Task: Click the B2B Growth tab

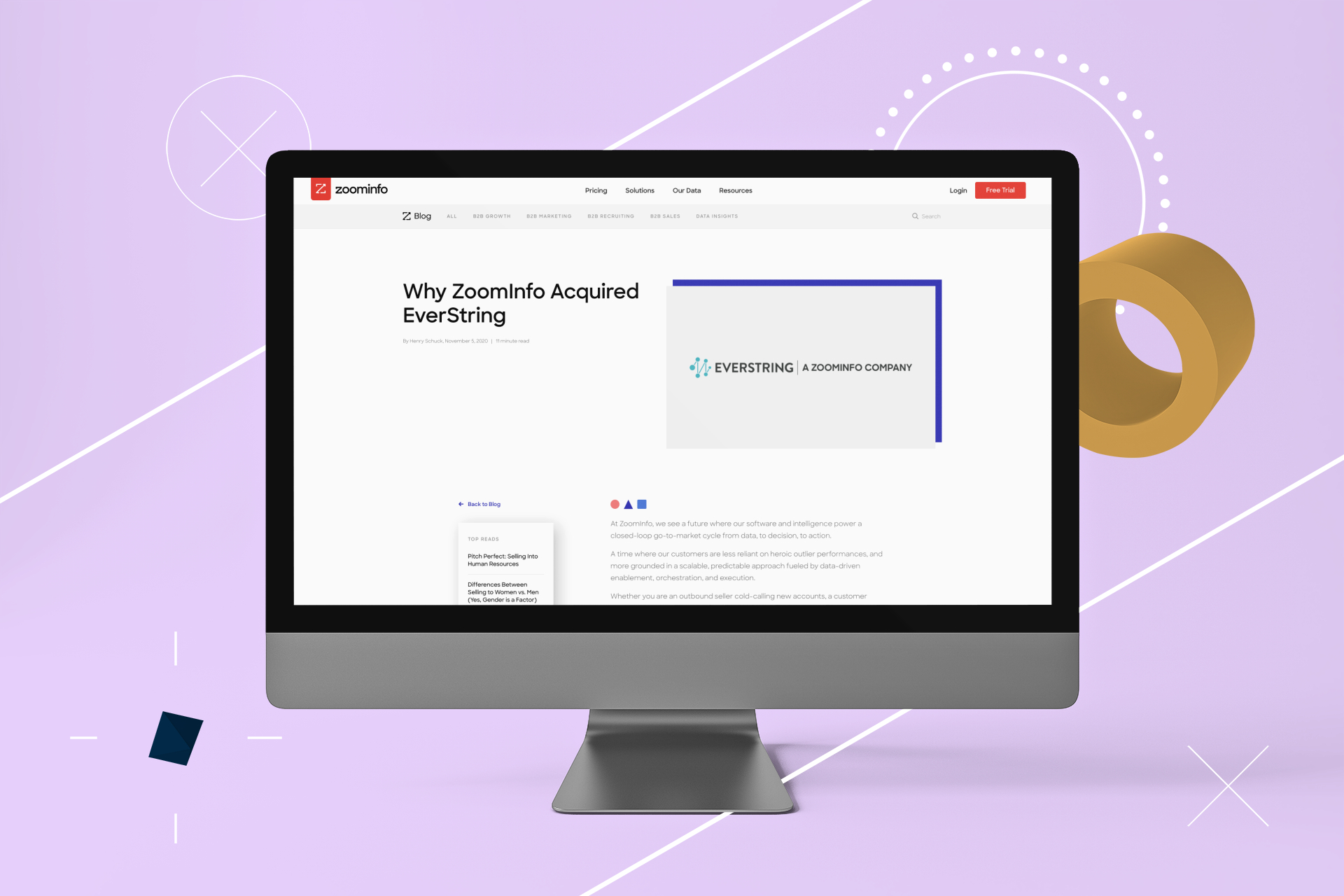Action: tap(489, 216)
